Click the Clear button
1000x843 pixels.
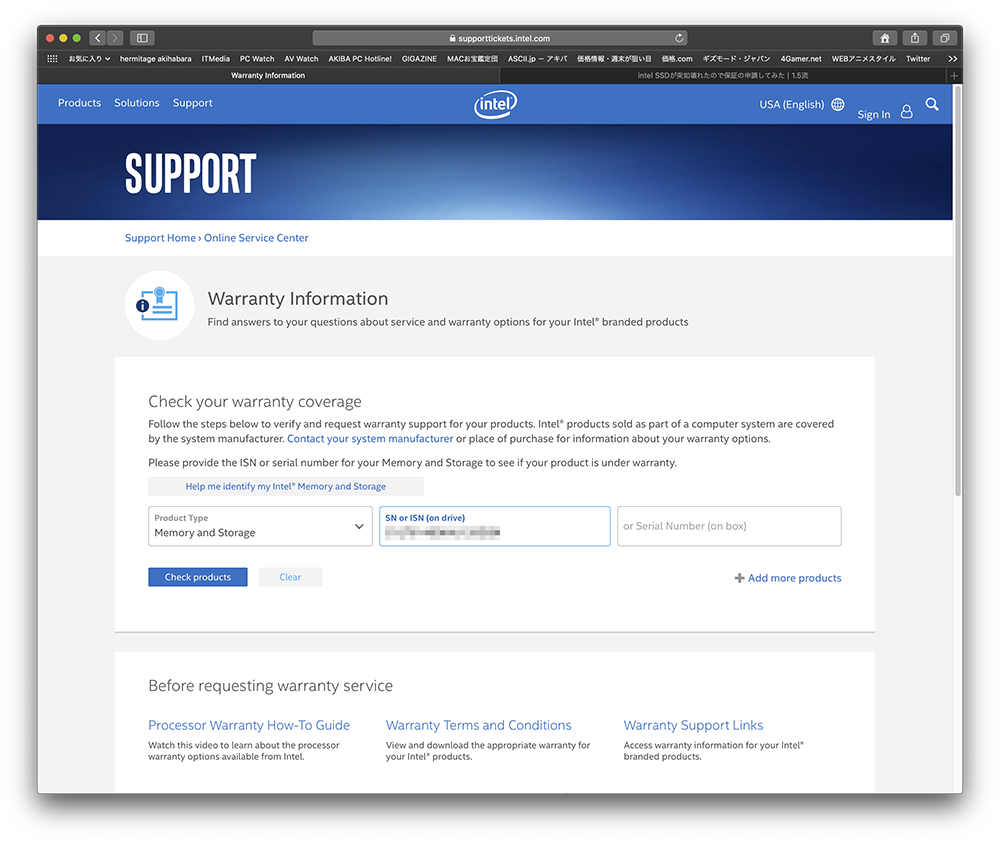pyautogui.click(x=290, y=577)
